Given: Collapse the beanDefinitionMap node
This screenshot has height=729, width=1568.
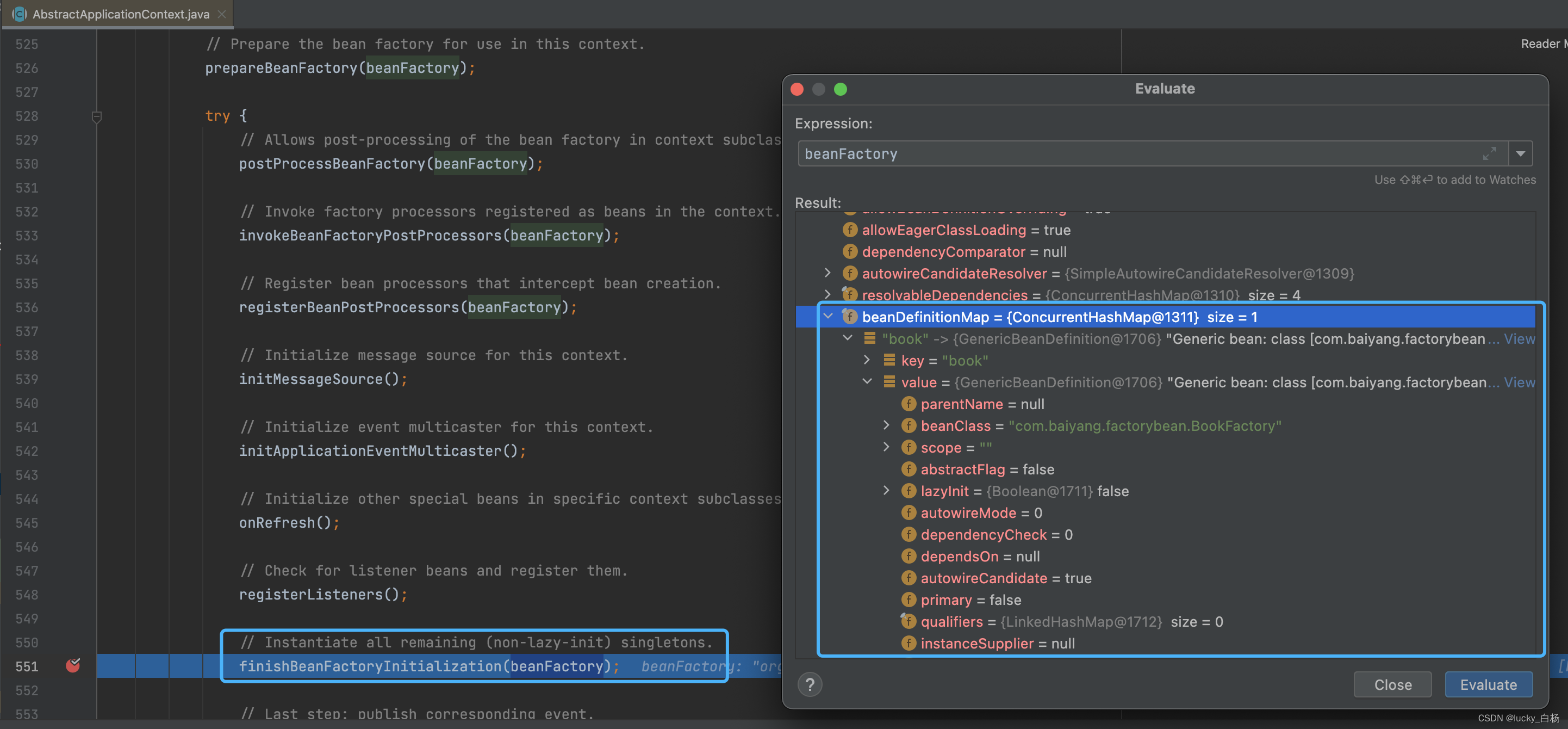Looking at the screenshot, I should (x=828, y=316).
